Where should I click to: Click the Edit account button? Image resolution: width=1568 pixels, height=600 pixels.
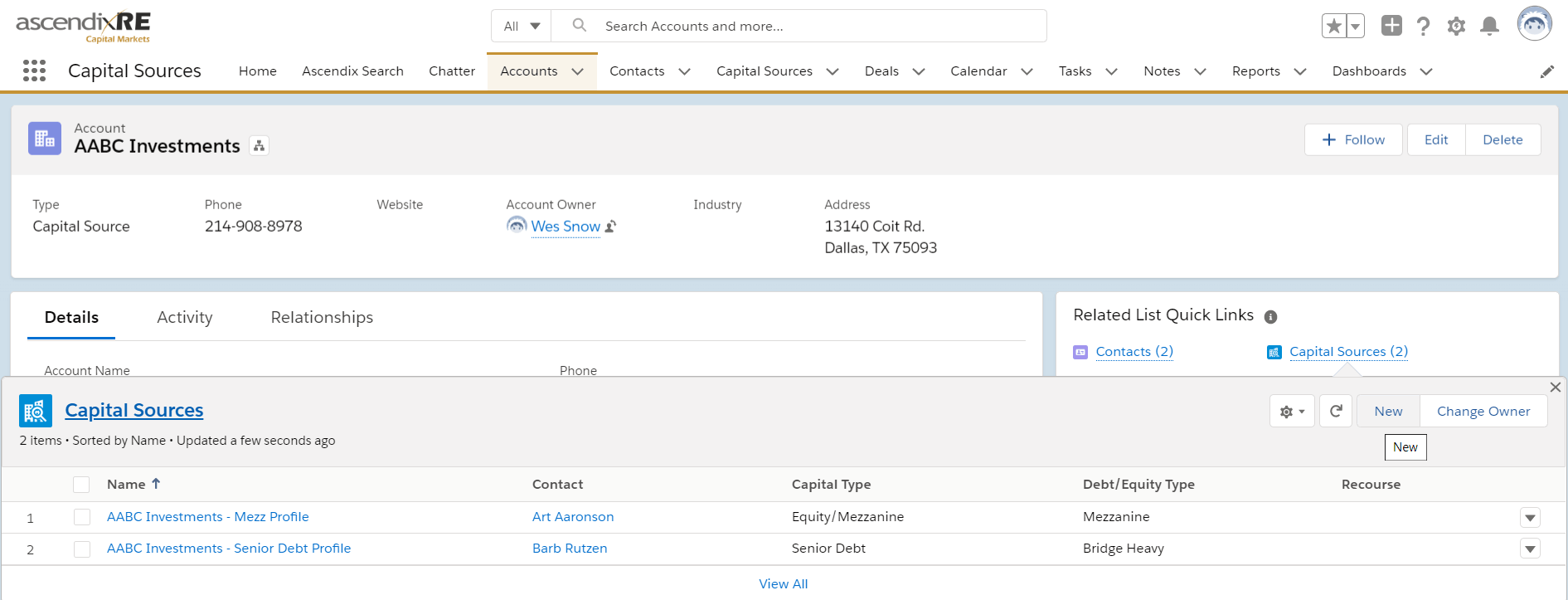pos(1436,139)
